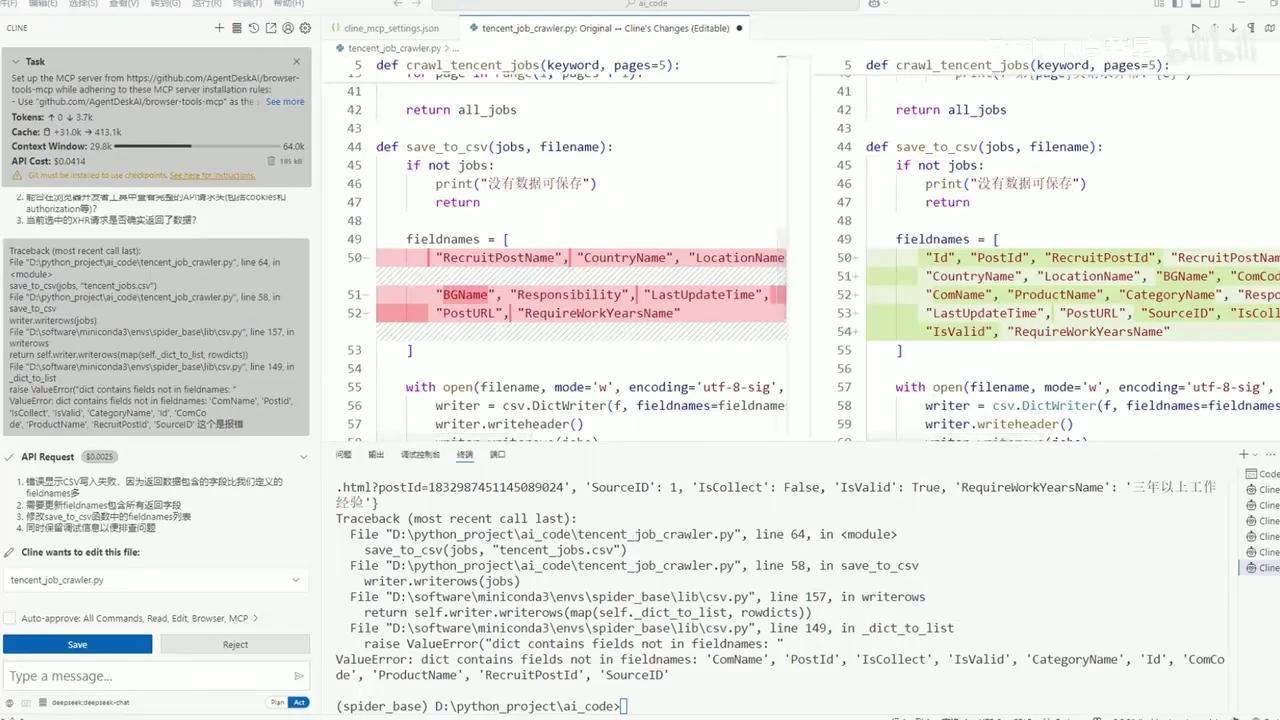Open the See more link in Task
The height and width of the screenshot is (720, 1280).
[285, 101]
